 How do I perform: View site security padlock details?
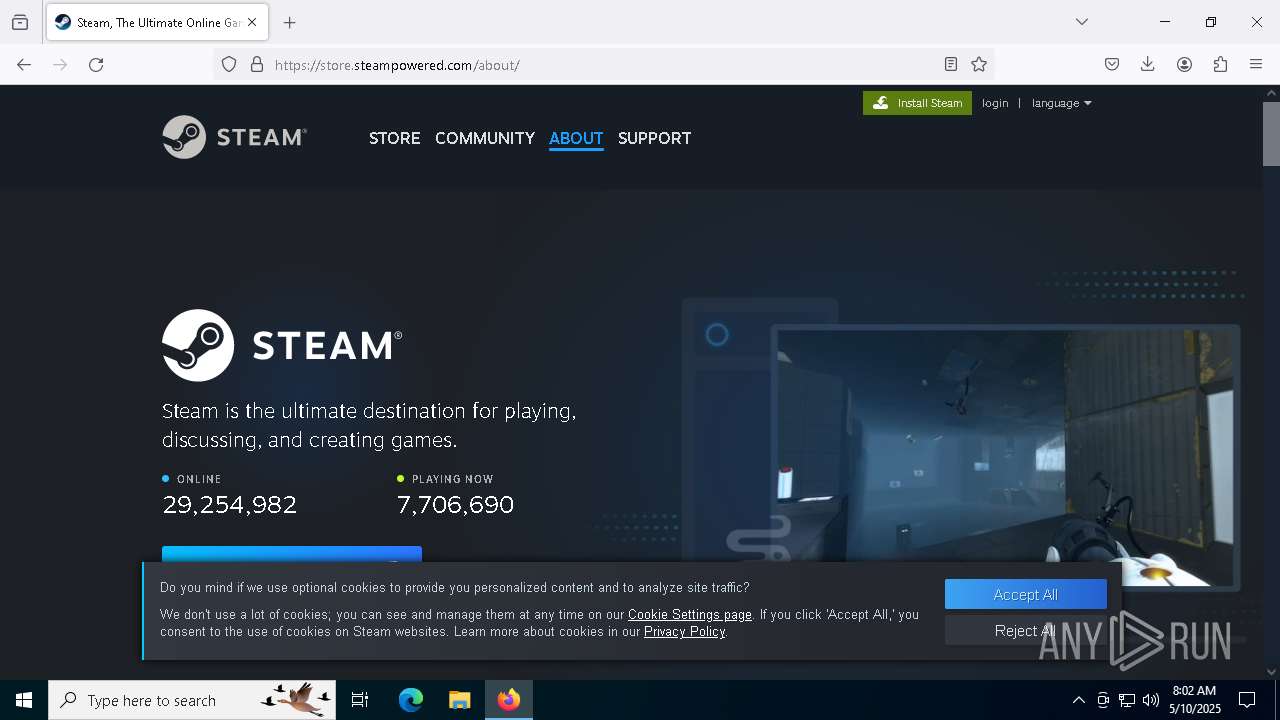click(257, 64)
